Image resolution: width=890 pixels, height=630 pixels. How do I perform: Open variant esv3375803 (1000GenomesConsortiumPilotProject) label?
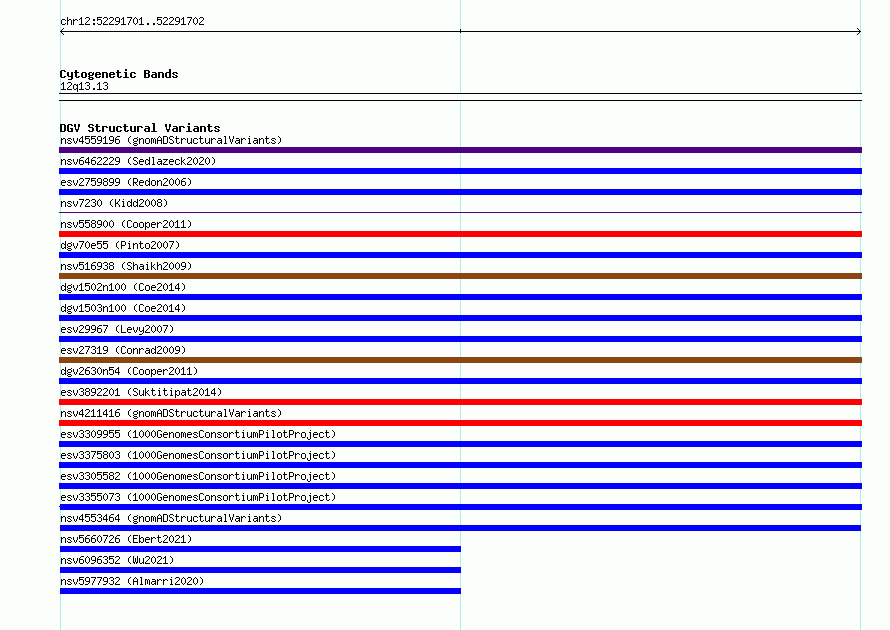pyautogui.click(x=198, y=455)
